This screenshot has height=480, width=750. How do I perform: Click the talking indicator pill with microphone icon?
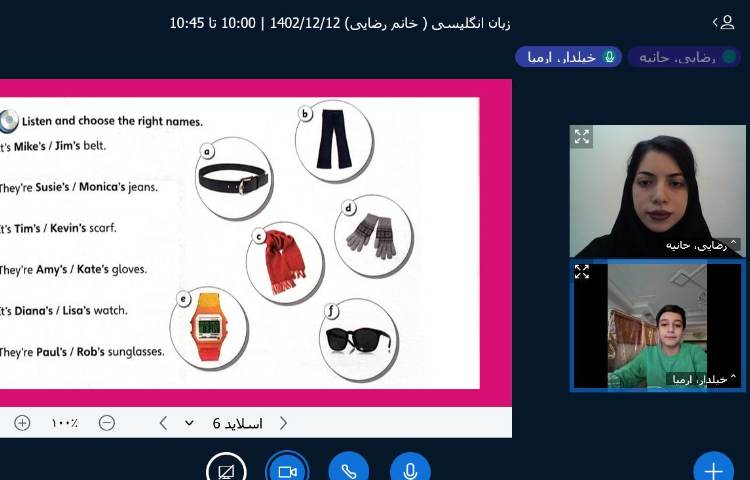568,57
